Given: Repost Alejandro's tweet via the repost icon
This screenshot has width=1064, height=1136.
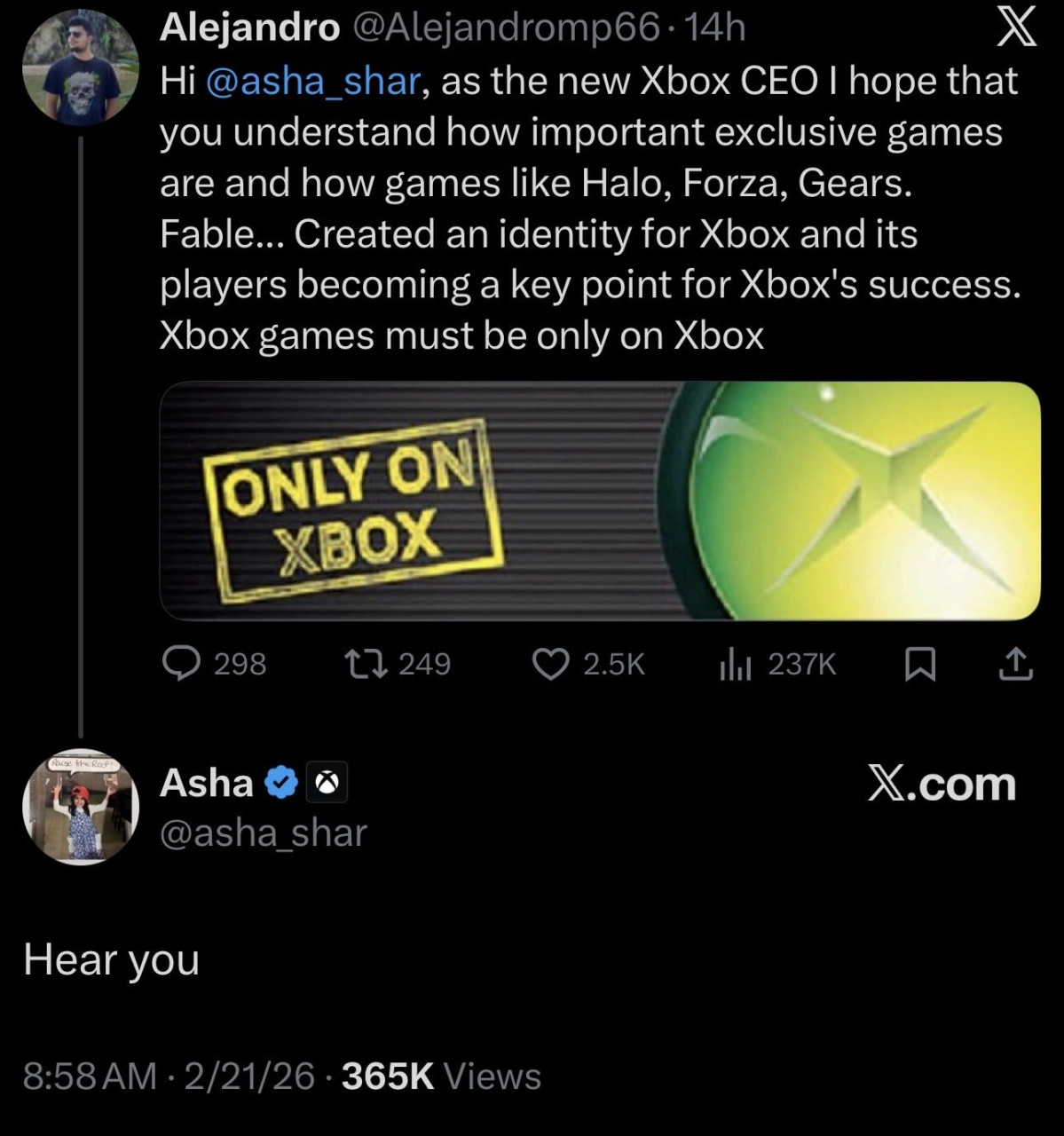Looking at the screenshot, I should (x=366, y=664).
